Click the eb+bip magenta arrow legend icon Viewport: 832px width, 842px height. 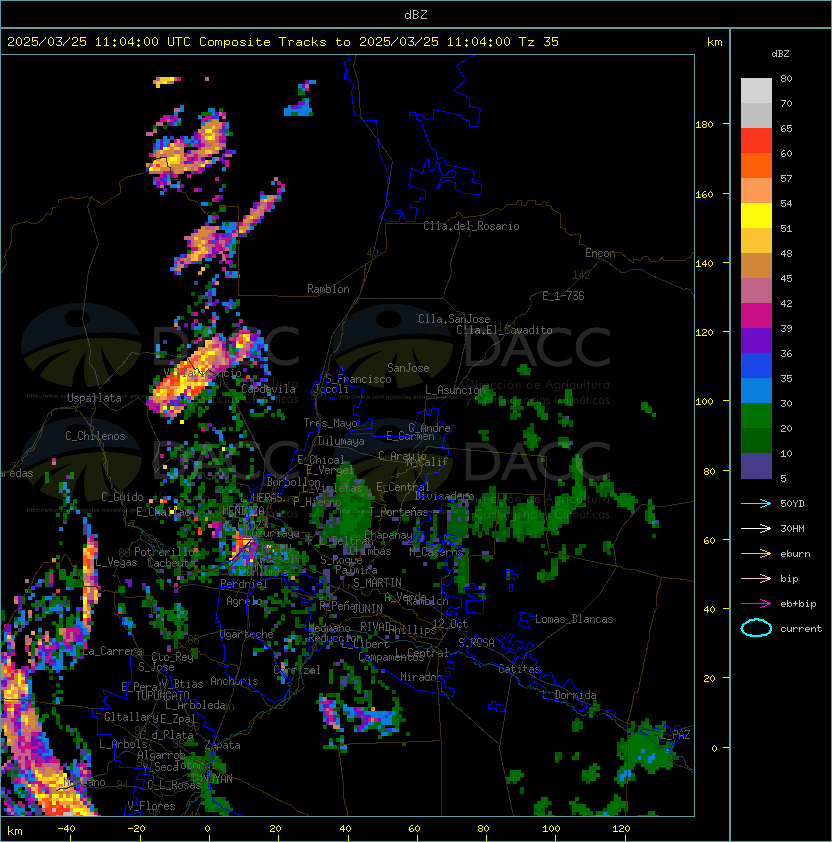pyautogui.click(x=756, y=604)
